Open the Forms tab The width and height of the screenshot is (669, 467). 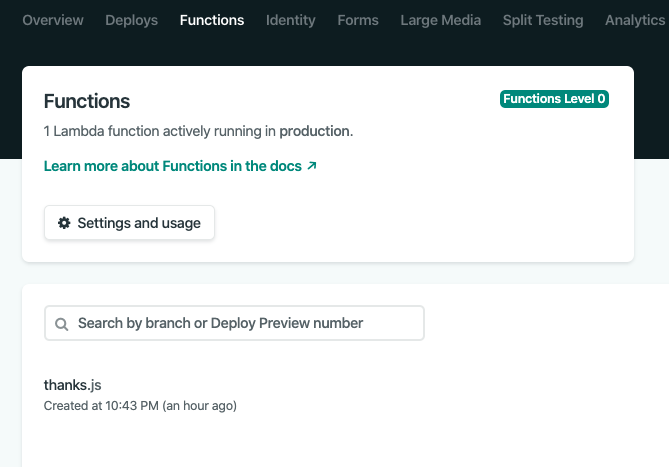click(x=358, y=20)
